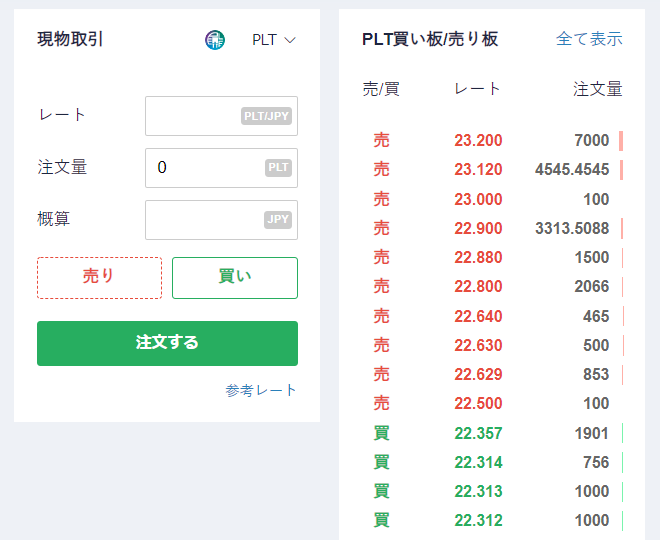Select buy order rate 22.314
This screenshot has height=540, width=660.
(x=478, y=462)
